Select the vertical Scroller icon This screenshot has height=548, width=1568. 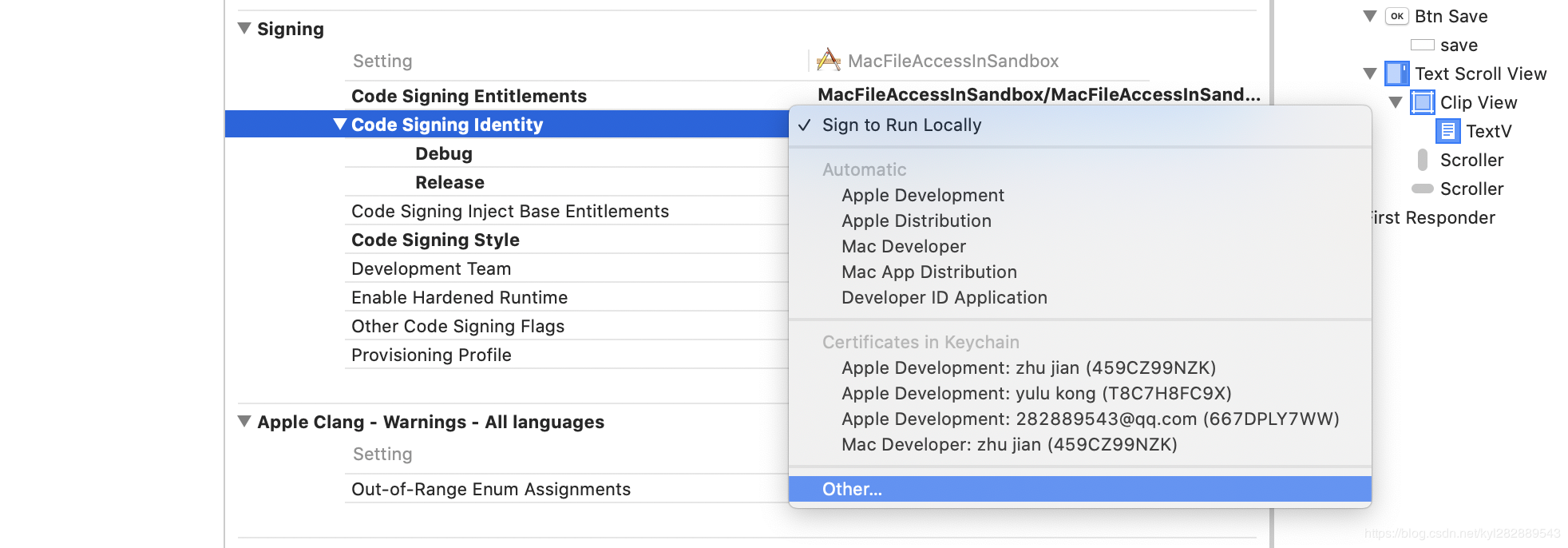(1422, 160)
